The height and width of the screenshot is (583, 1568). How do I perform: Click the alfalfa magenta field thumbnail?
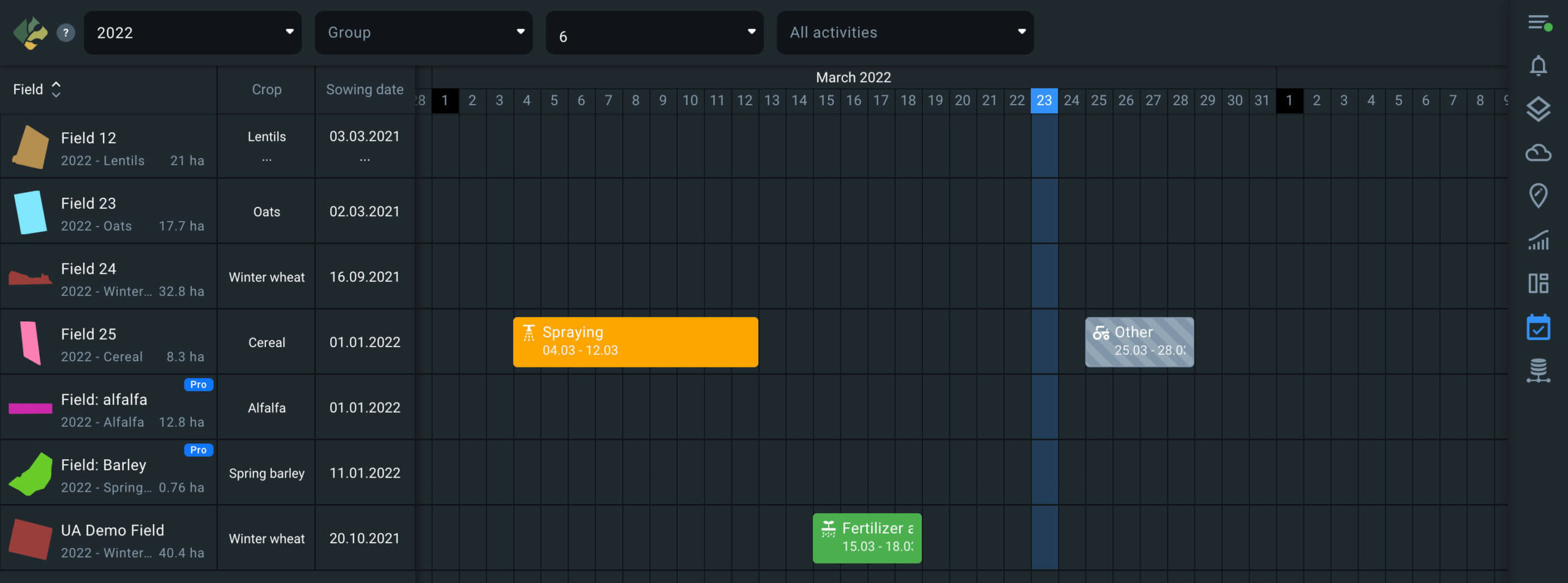pos(30,408)
